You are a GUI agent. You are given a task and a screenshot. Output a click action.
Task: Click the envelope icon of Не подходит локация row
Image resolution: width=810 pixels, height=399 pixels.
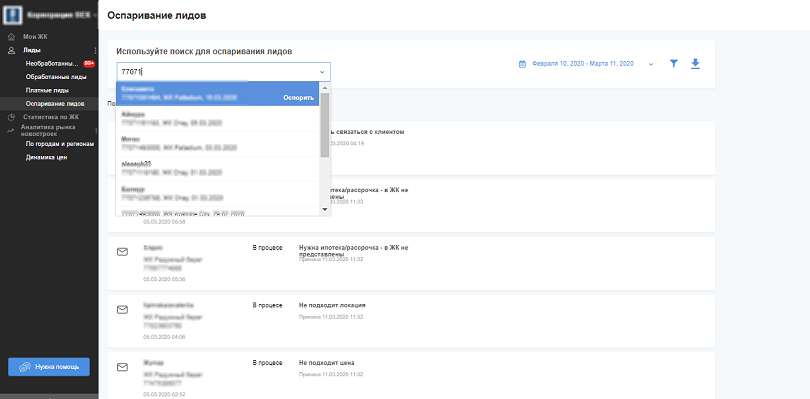coord(122,310)
